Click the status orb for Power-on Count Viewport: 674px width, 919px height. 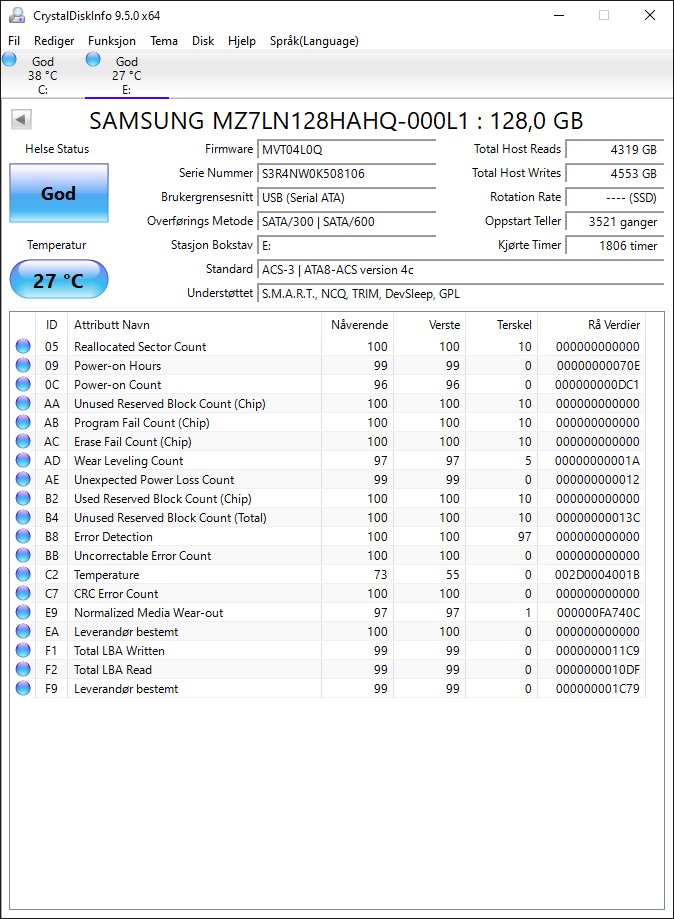click(23, 384)
